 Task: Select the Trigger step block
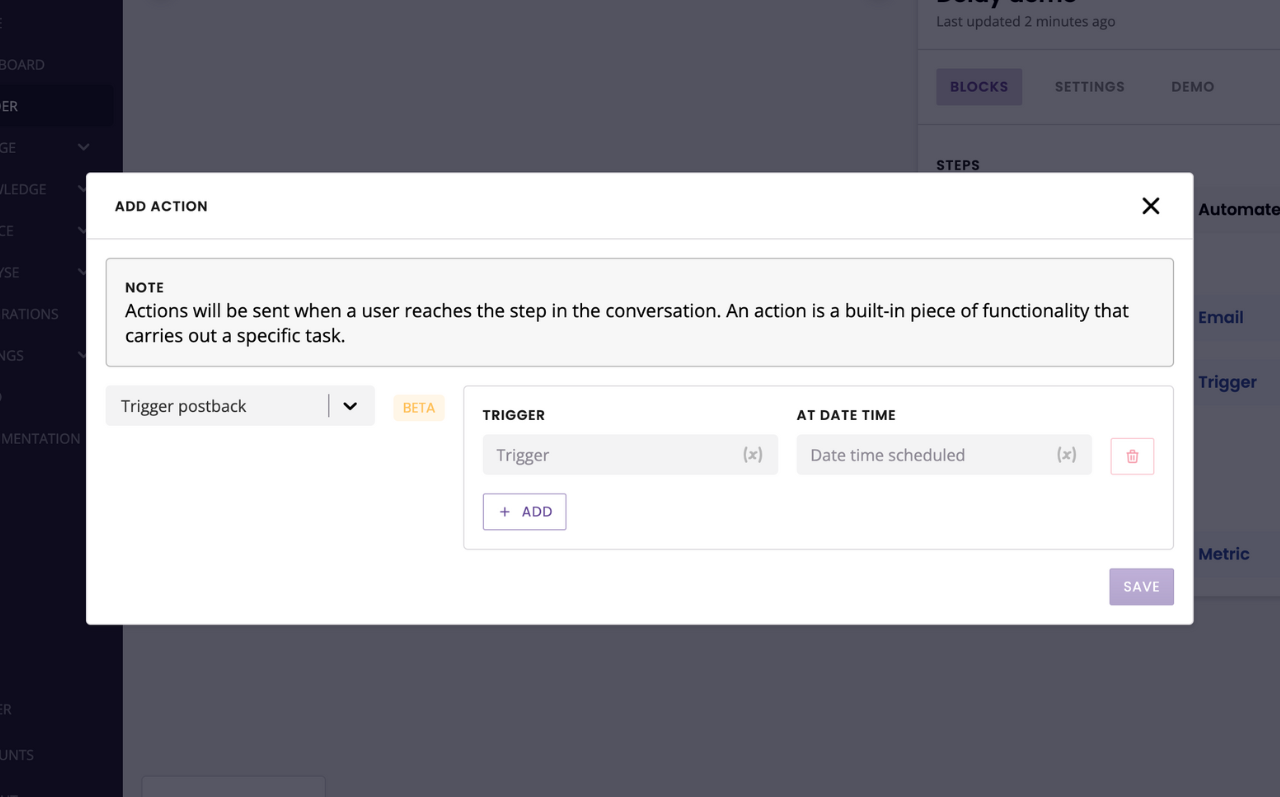click(x=1227, y=382)
